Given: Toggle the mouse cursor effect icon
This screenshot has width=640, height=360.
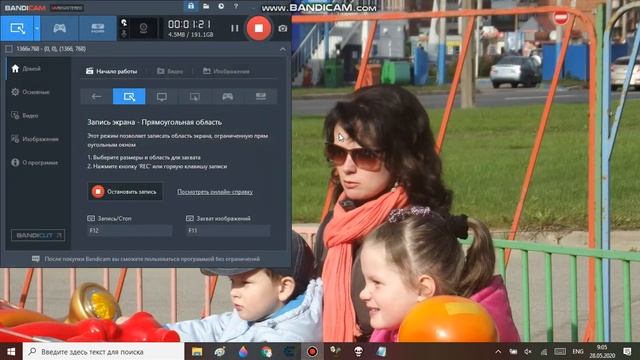Looking at the screenshot, I should [x=124, y=23].
